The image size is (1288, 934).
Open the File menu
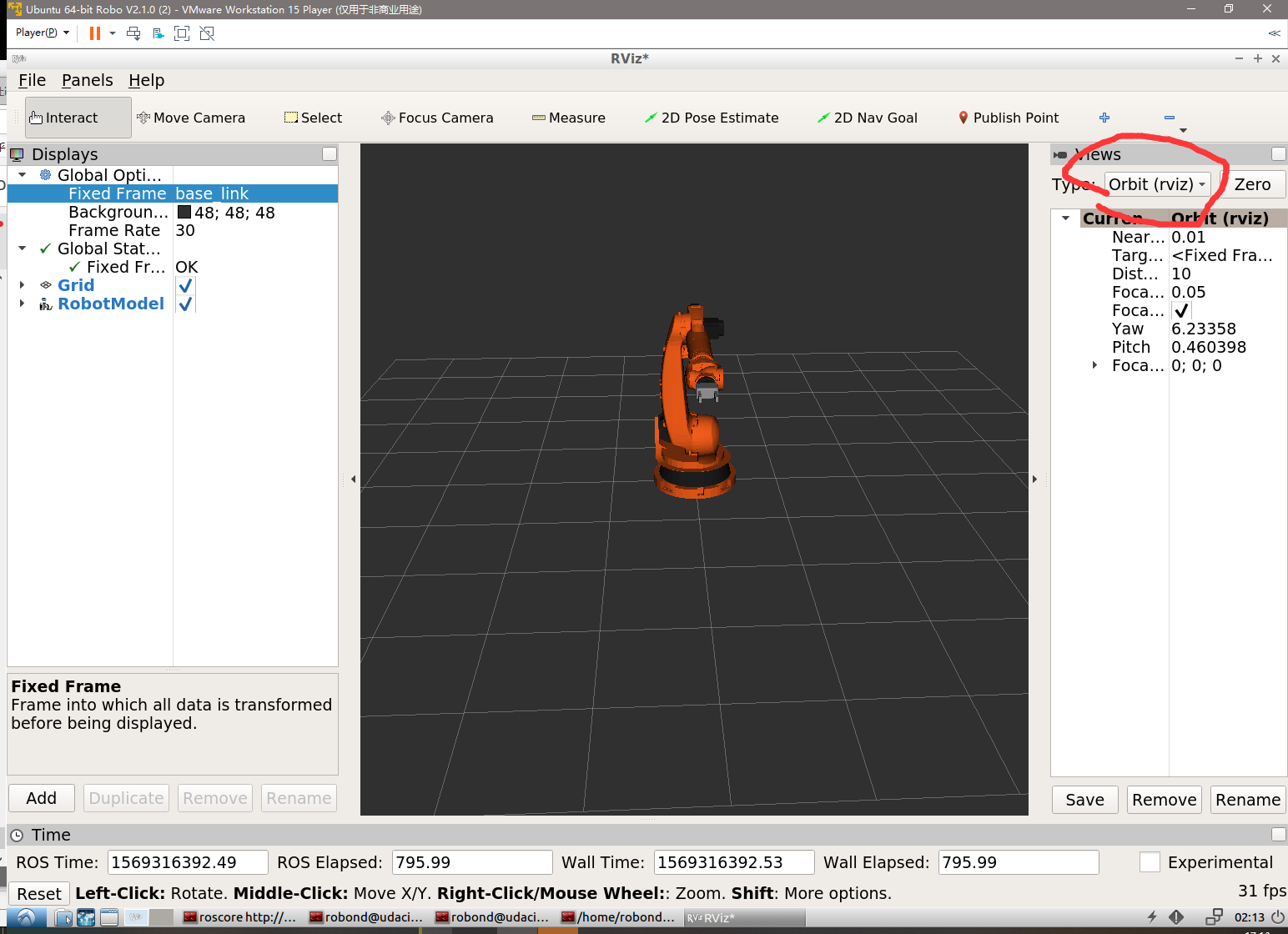(x=32, y=80)
